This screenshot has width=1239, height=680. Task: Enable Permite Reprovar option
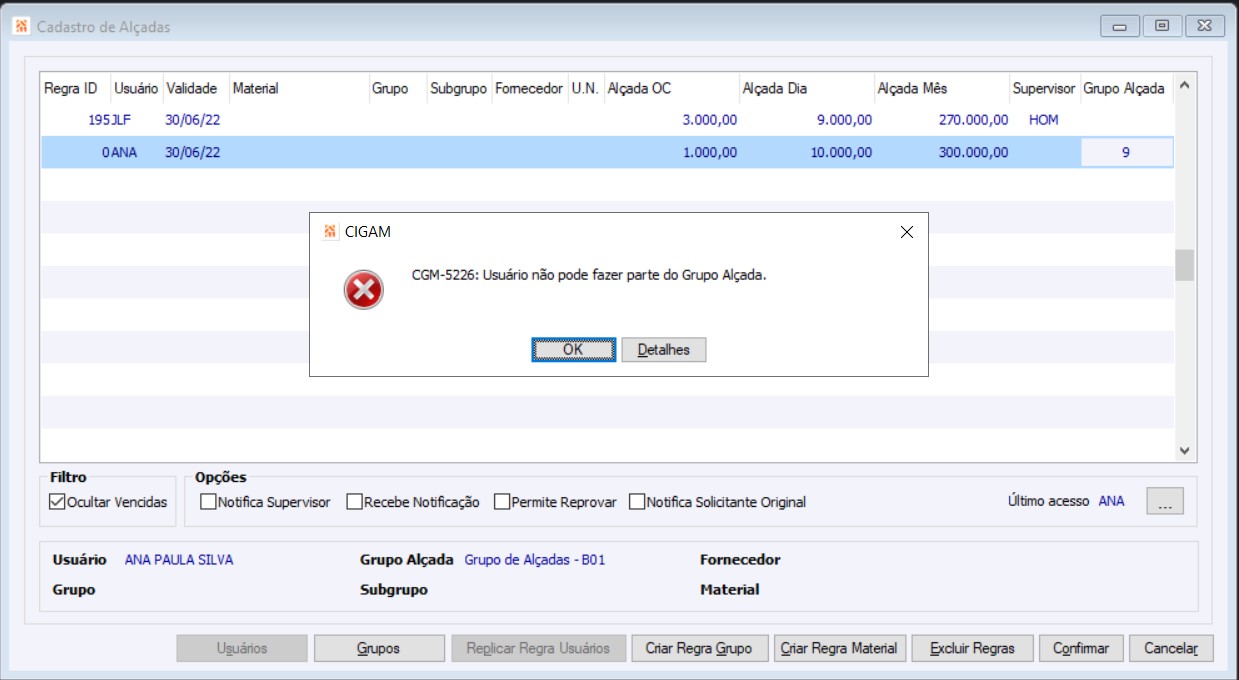[x=502, y=502]
